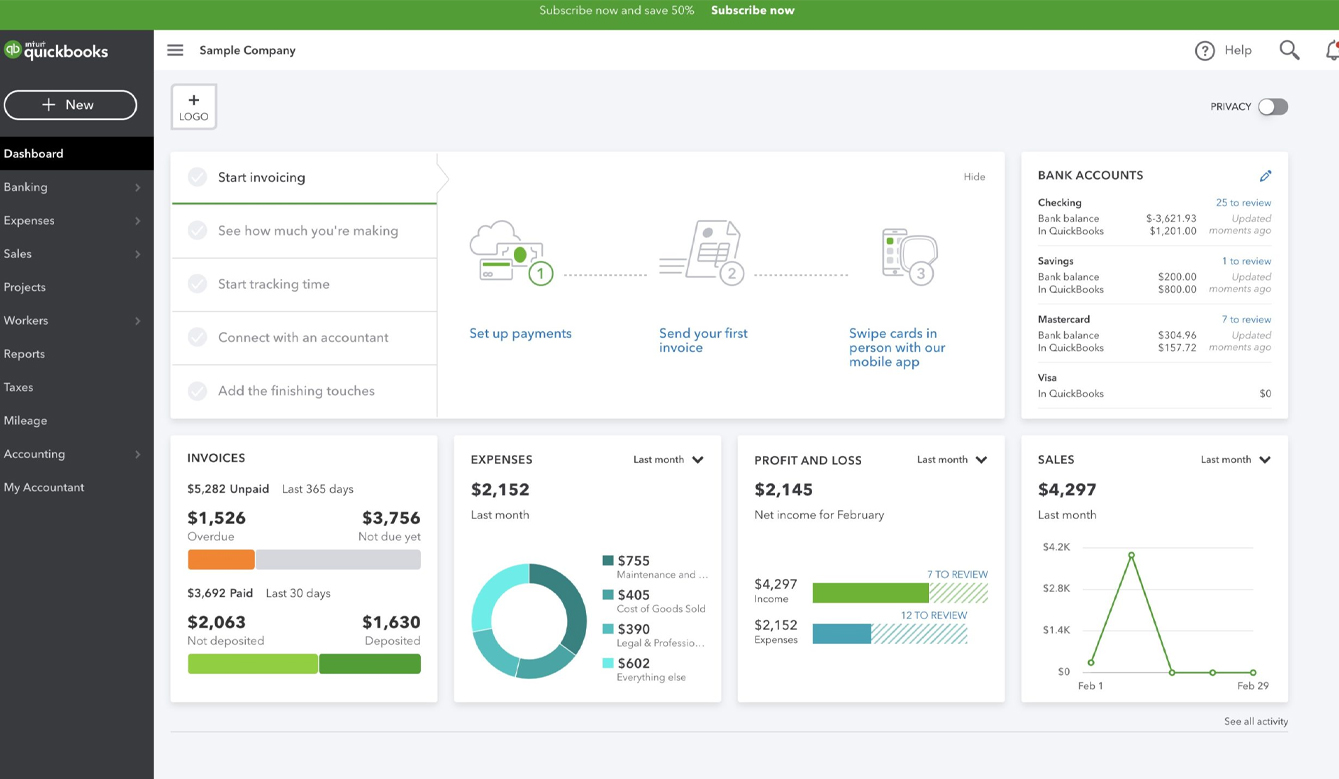Toggle the Privacy switch
This screenshot has width=1339, height=779.
tap(1272, 107)
